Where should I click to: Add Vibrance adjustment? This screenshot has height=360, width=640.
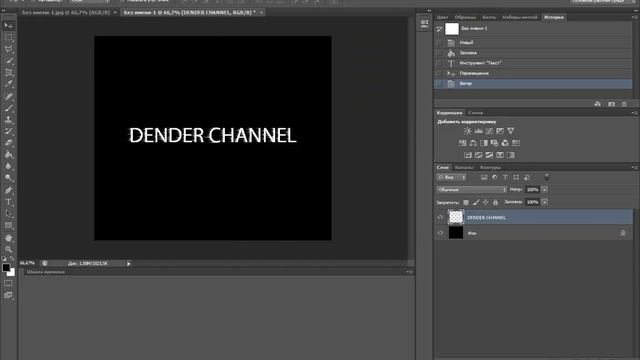point(511,131)
